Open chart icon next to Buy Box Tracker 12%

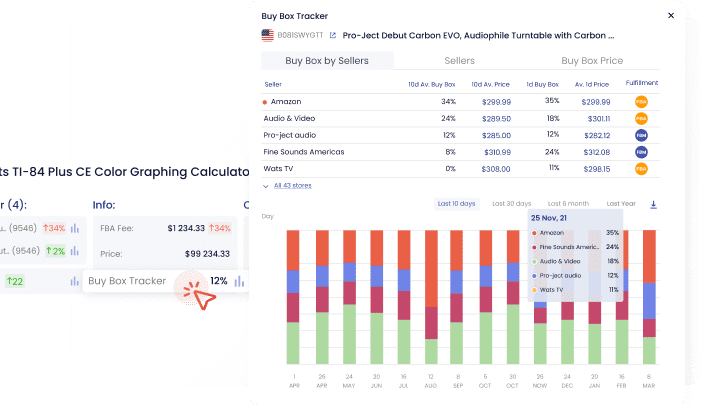tap(241, 281)
